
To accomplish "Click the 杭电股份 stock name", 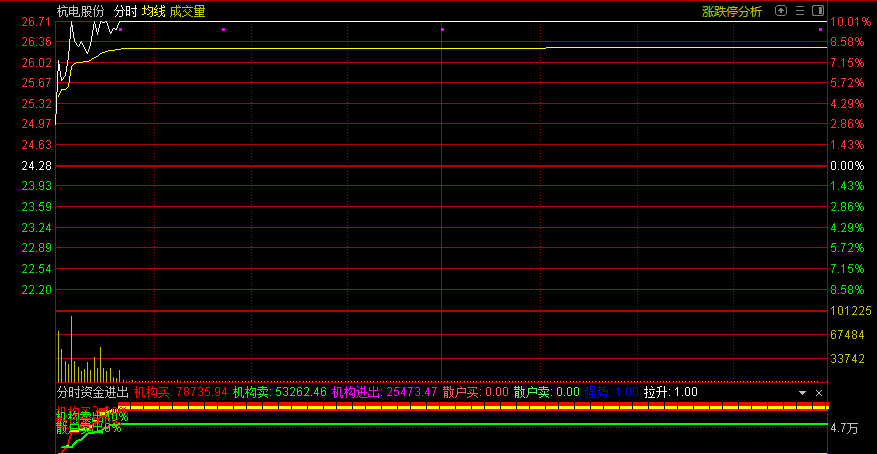I will [x=80, y=12].
